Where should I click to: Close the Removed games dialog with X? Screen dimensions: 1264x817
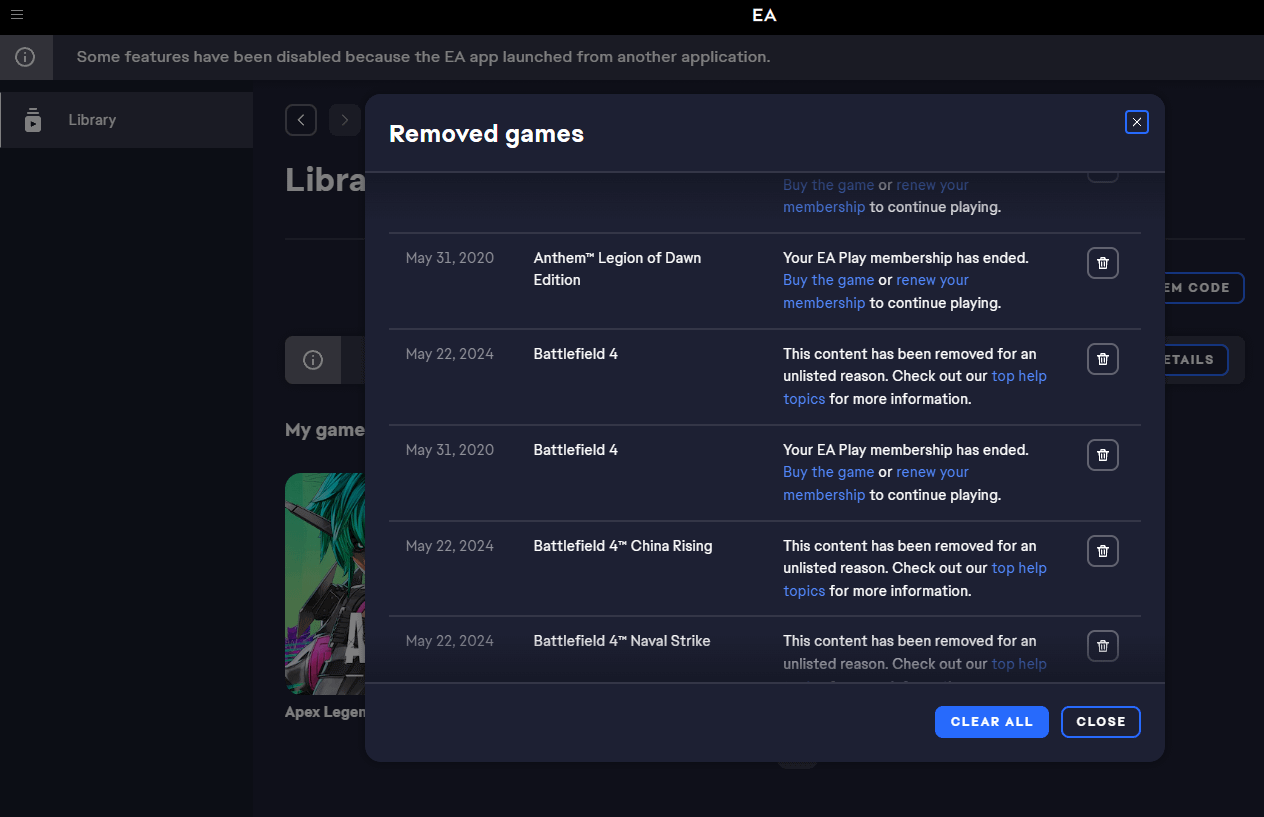(x=1137, y=122)
